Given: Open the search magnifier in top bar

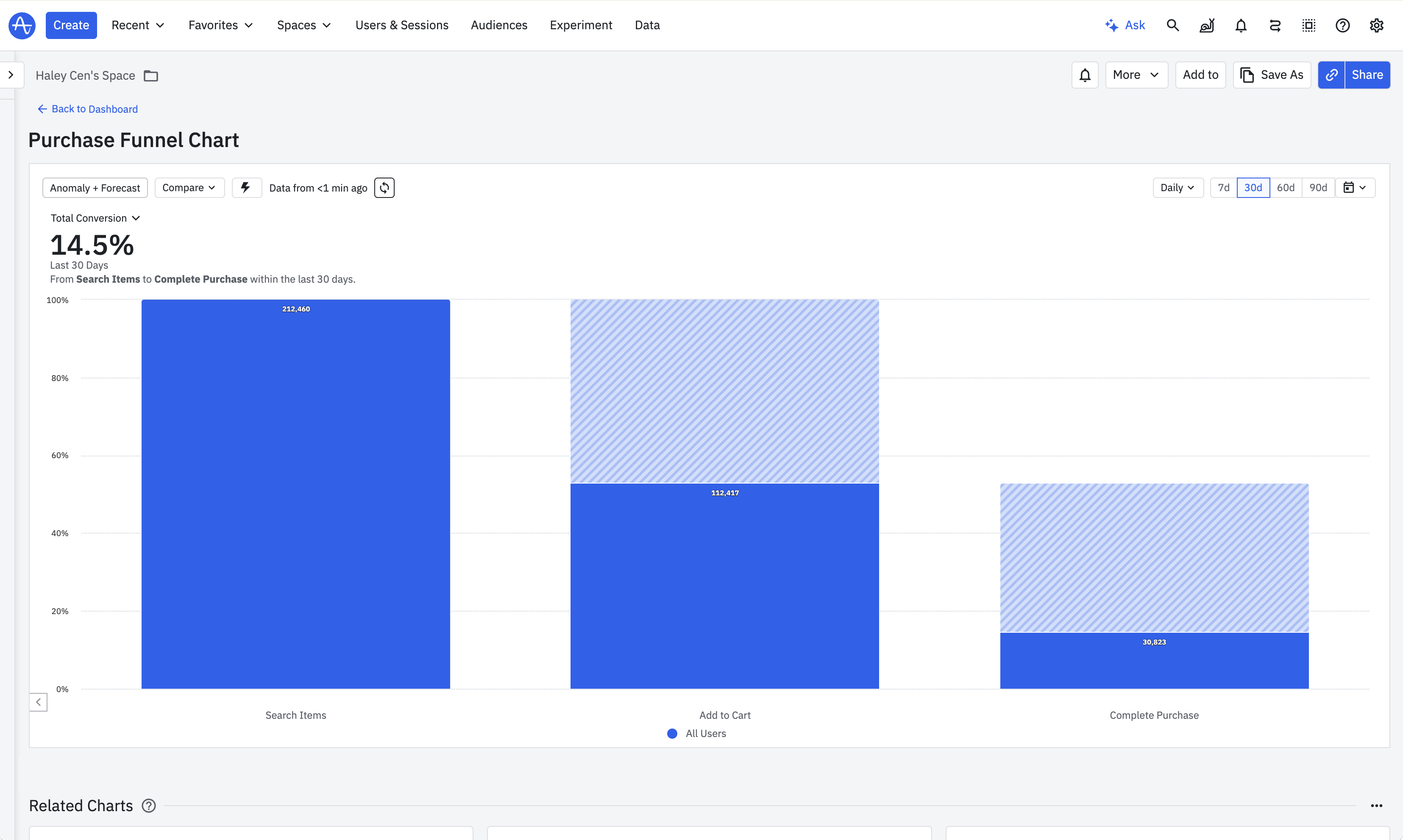Looking at the screenshot, I should point(1173,25).
